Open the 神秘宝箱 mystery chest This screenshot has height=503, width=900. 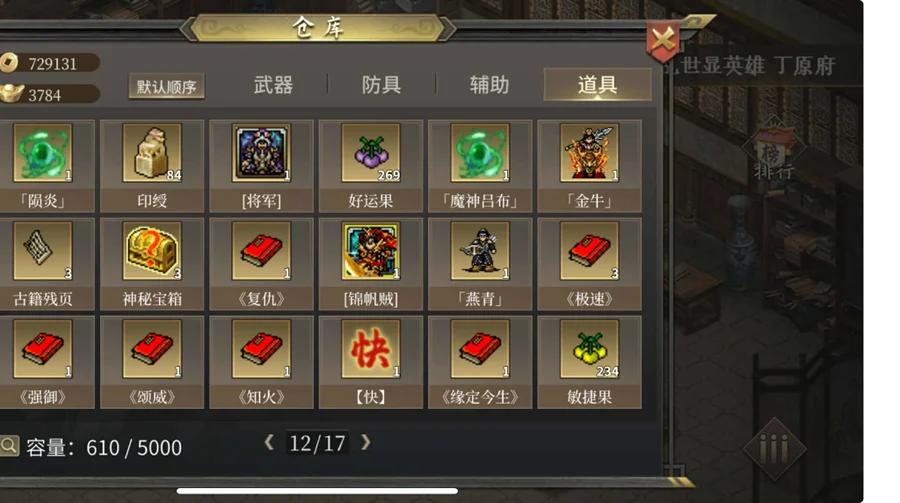pos(152,264)
